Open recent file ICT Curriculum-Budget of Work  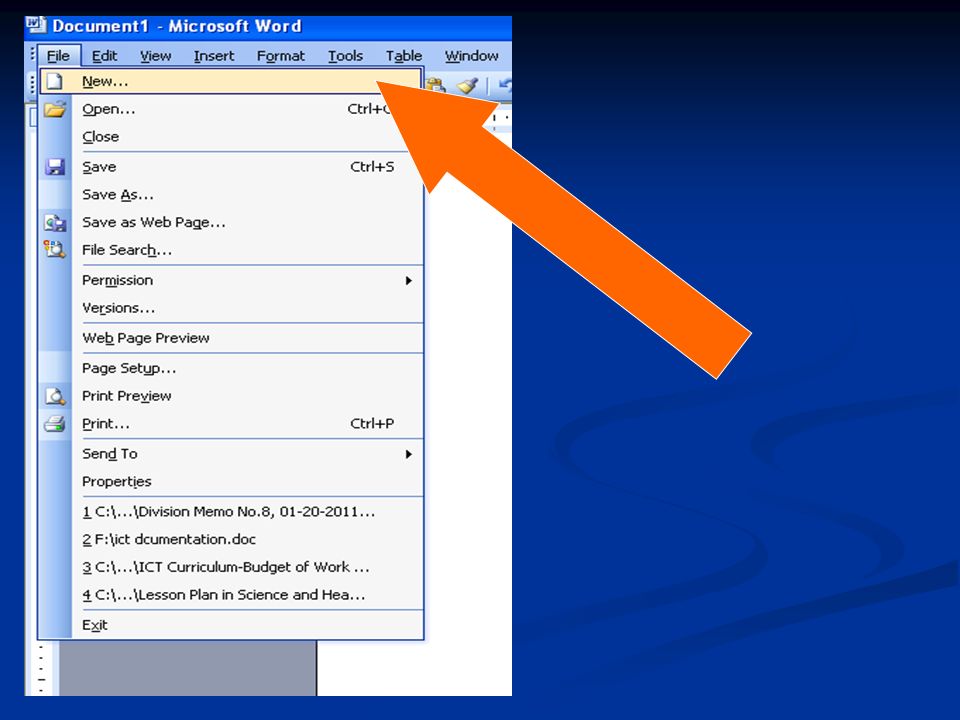coord(231,567)
